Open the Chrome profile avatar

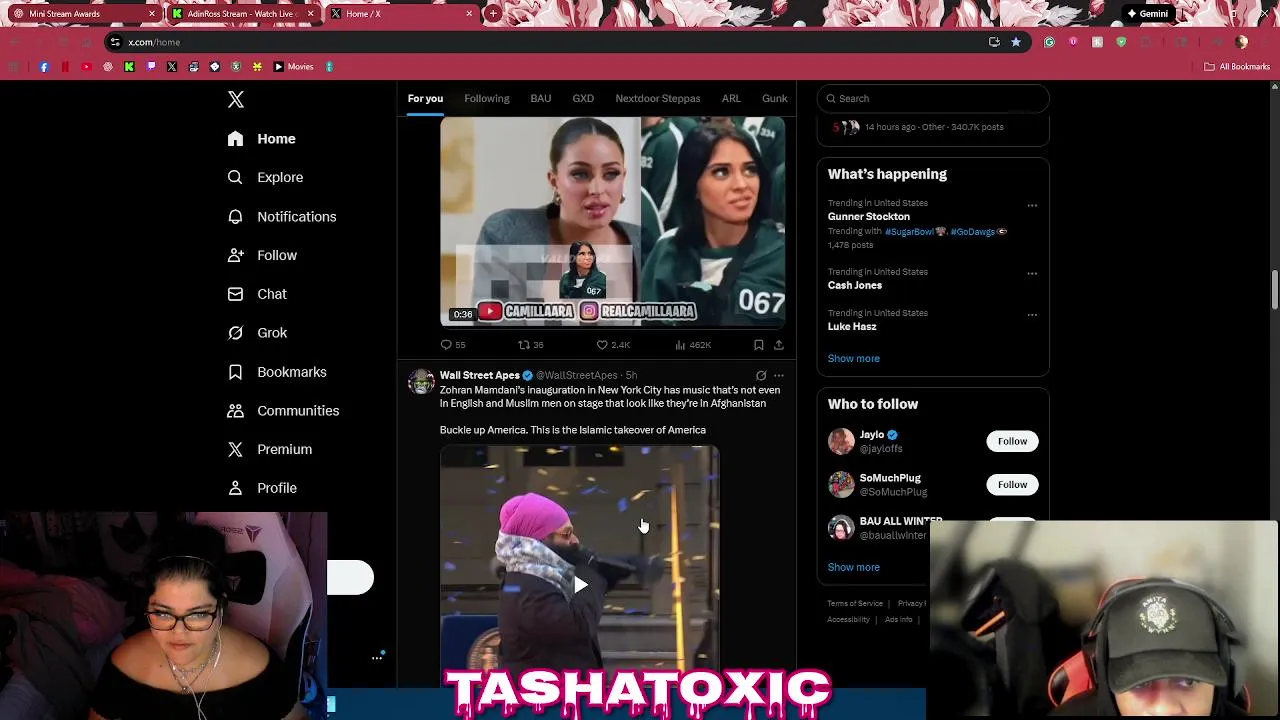(x=1242, y=42)
